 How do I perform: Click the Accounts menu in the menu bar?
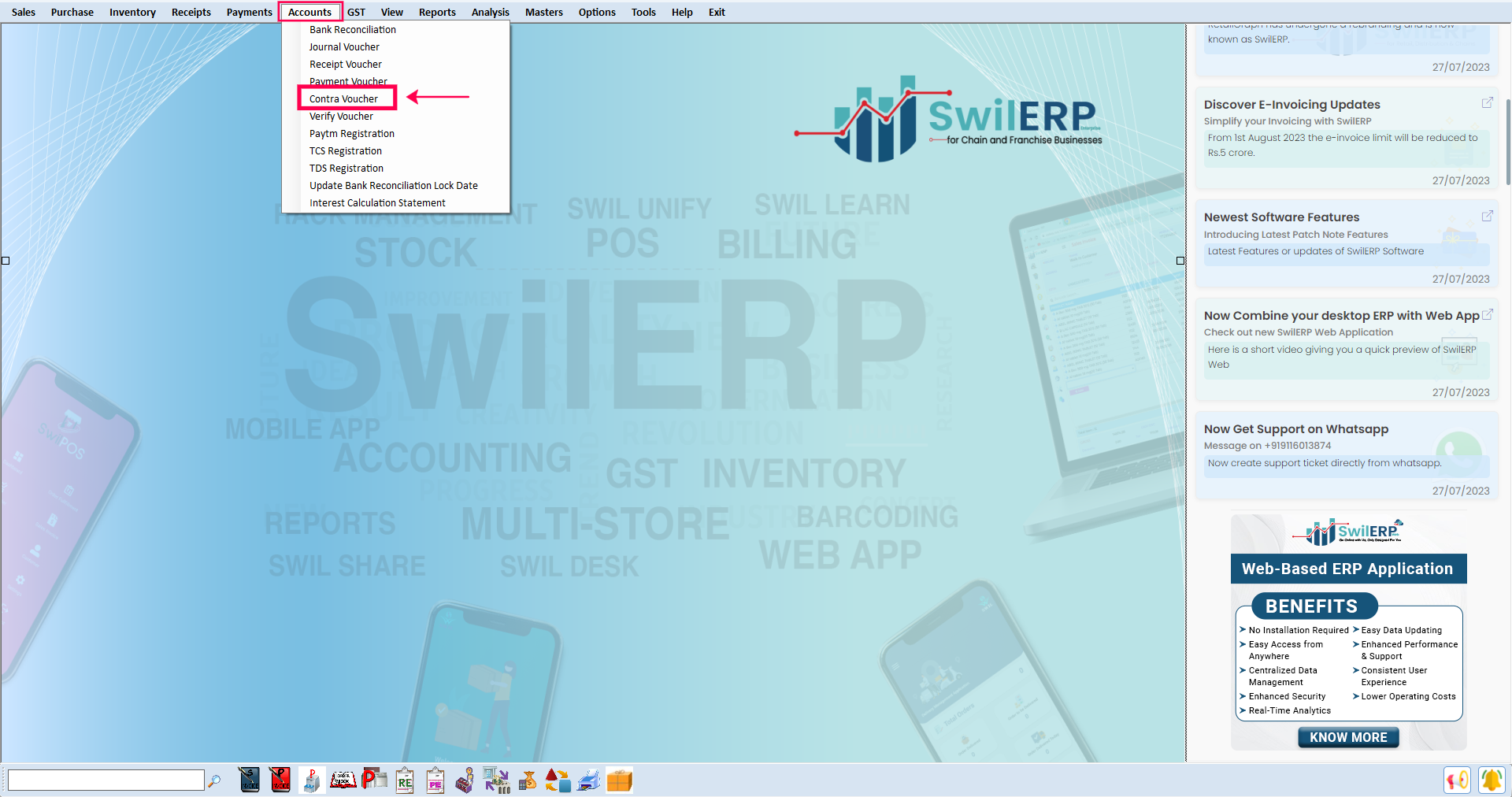[x=310, y=12]
